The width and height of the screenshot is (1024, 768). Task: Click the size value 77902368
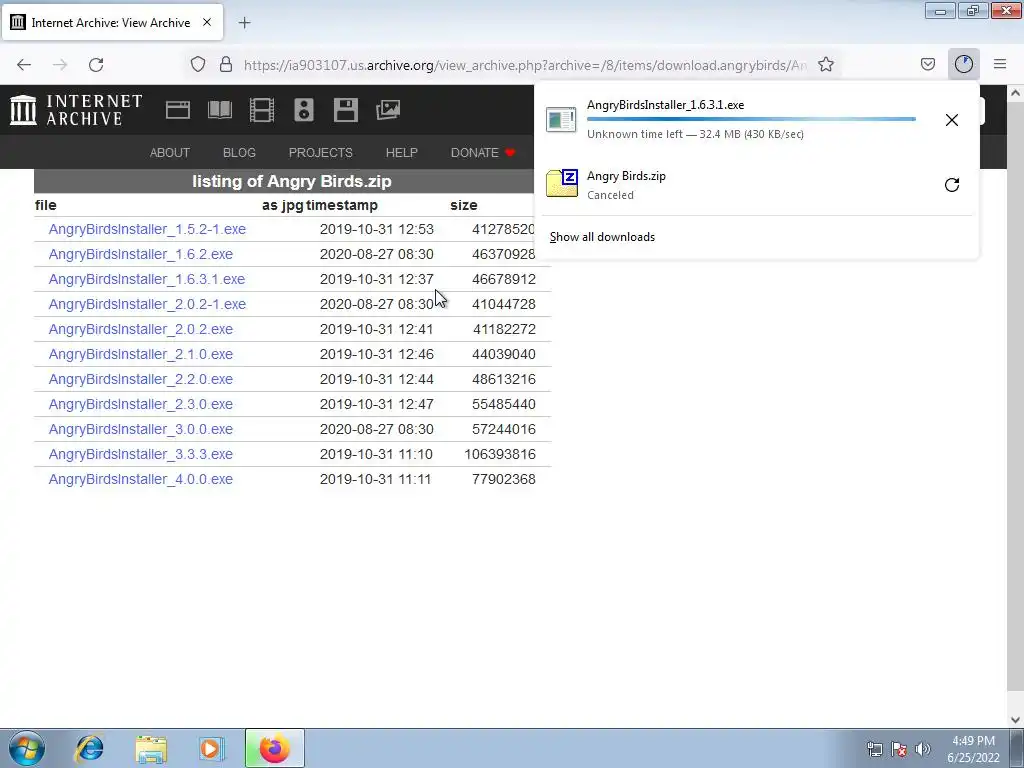[x=504, y=479]
